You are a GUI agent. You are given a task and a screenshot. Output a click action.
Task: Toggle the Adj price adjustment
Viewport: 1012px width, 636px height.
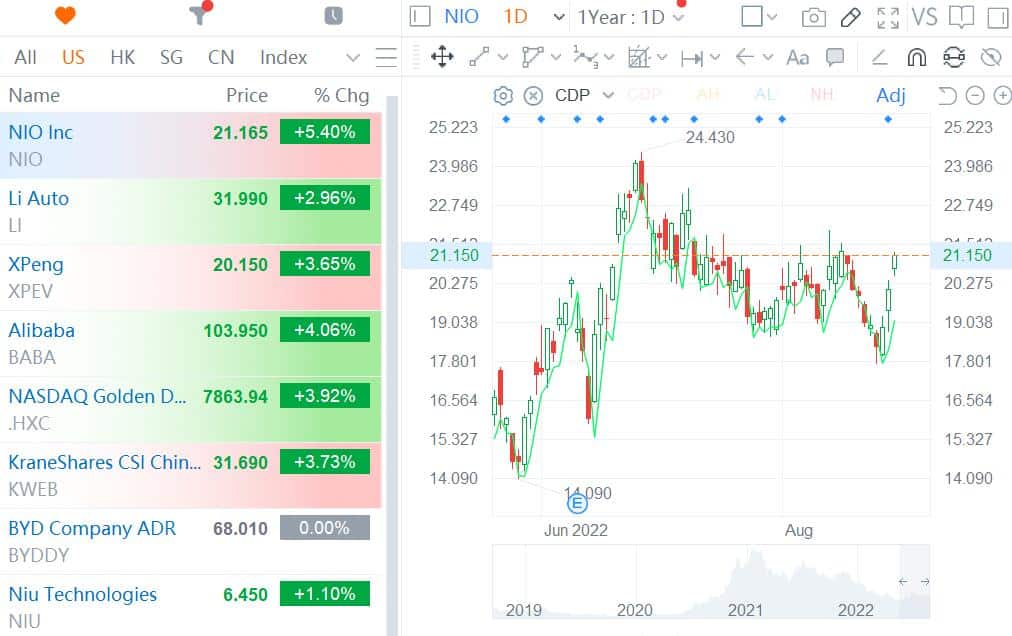tap(890, 96)
